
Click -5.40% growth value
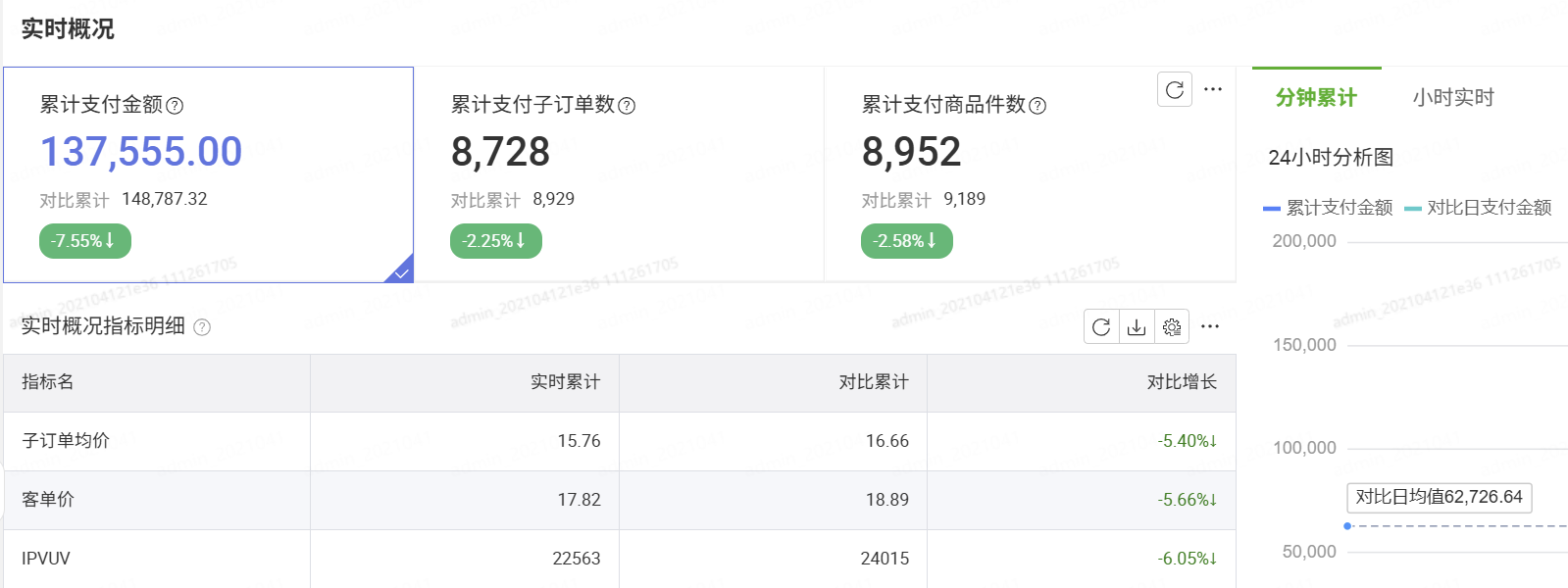pyautogui.click(x=1188, y=441)
